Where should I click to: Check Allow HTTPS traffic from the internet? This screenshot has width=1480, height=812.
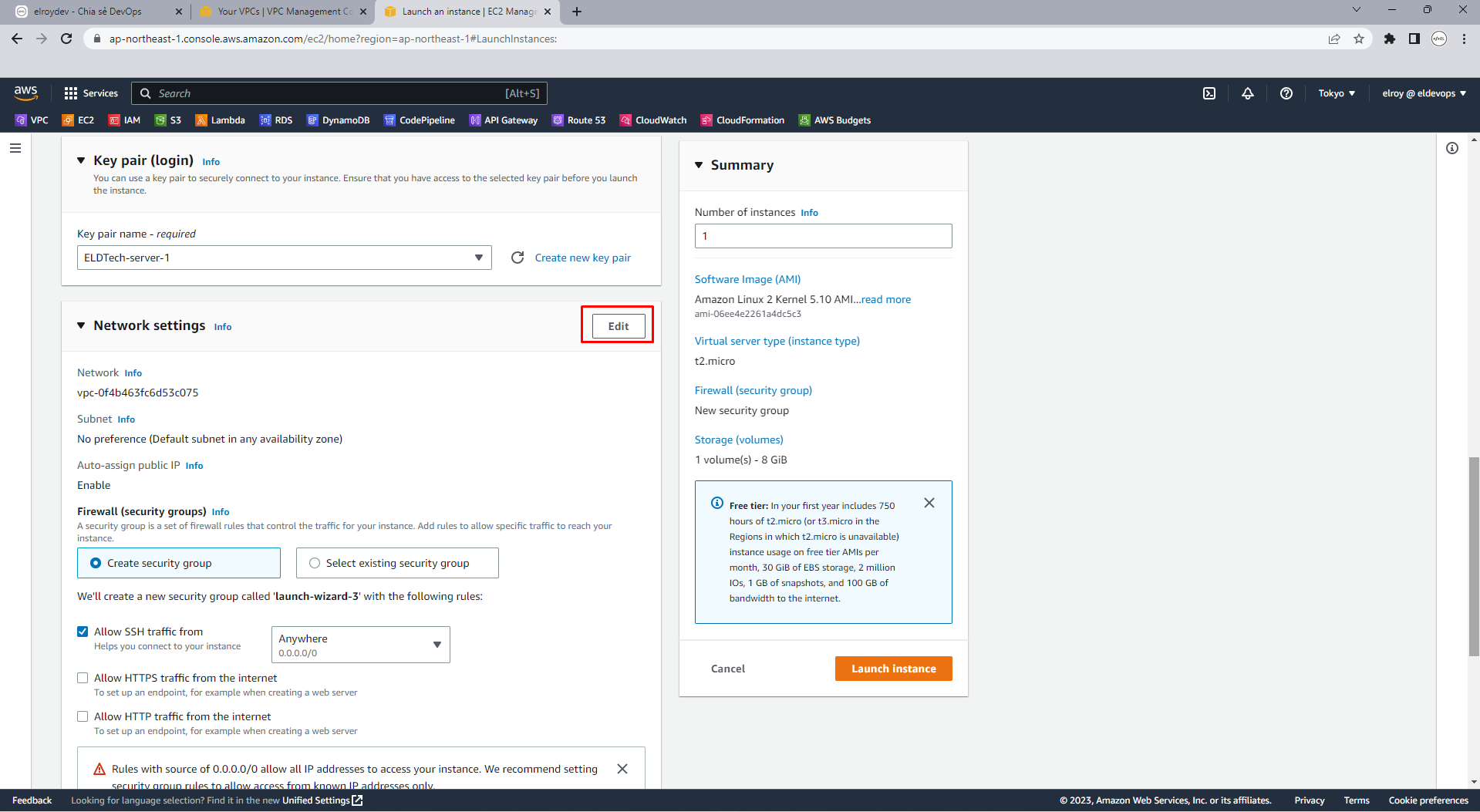[83, 678]
